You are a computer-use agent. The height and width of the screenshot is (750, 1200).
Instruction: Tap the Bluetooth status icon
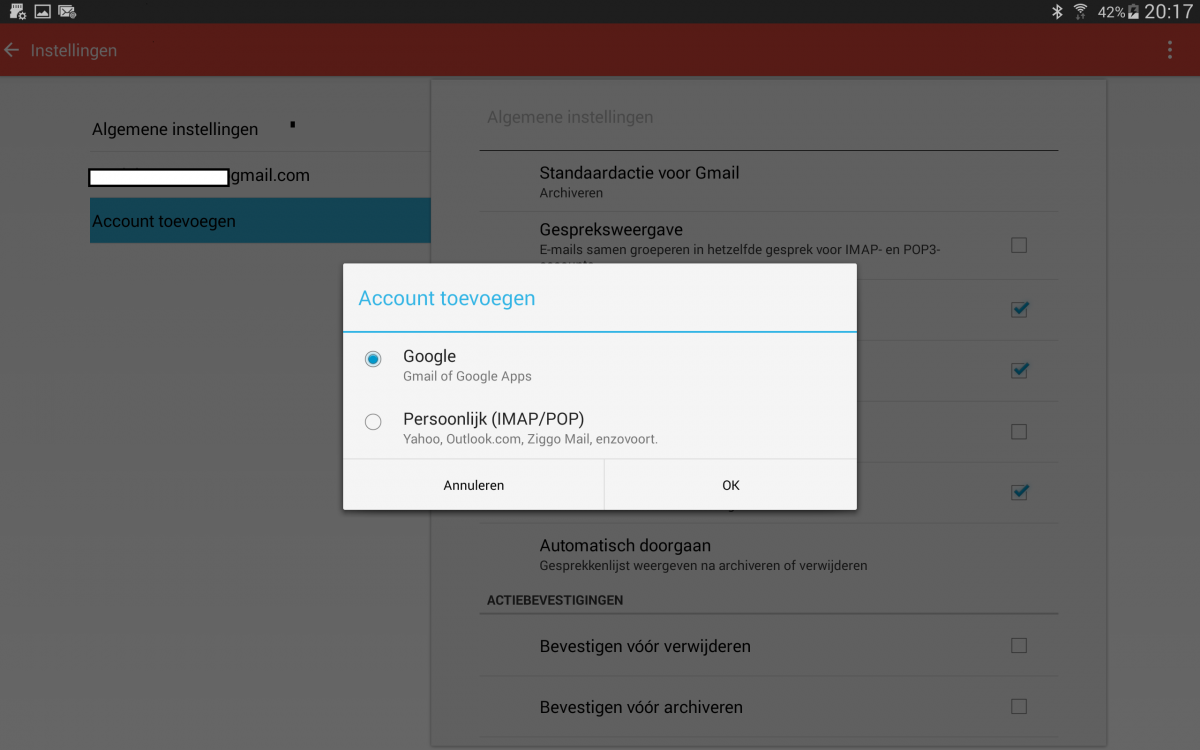click(1057, 12)
